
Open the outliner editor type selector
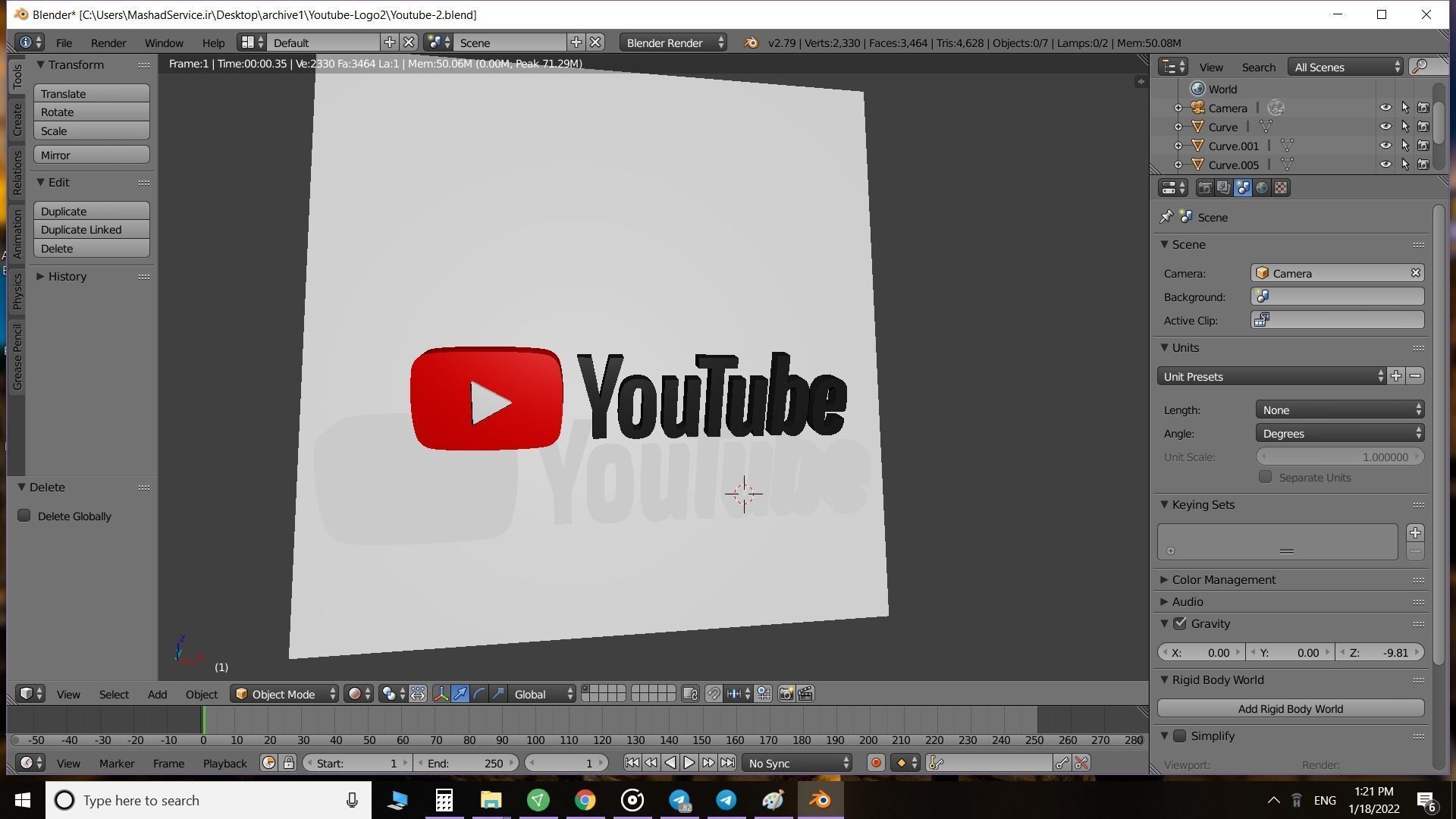[1173, 67]
